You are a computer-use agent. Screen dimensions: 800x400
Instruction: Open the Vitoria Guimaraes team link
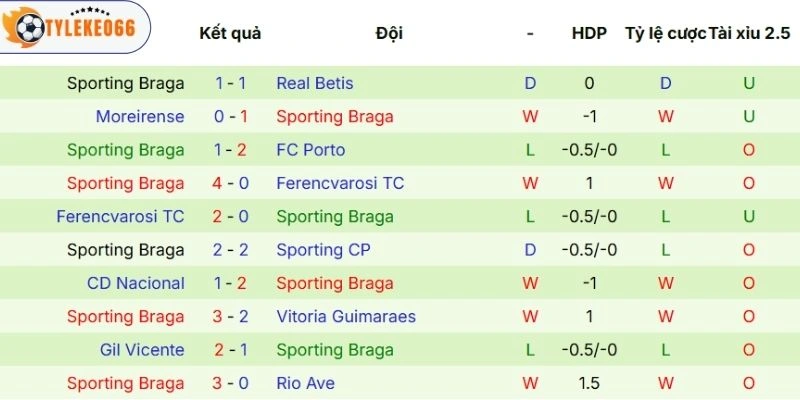346,317
